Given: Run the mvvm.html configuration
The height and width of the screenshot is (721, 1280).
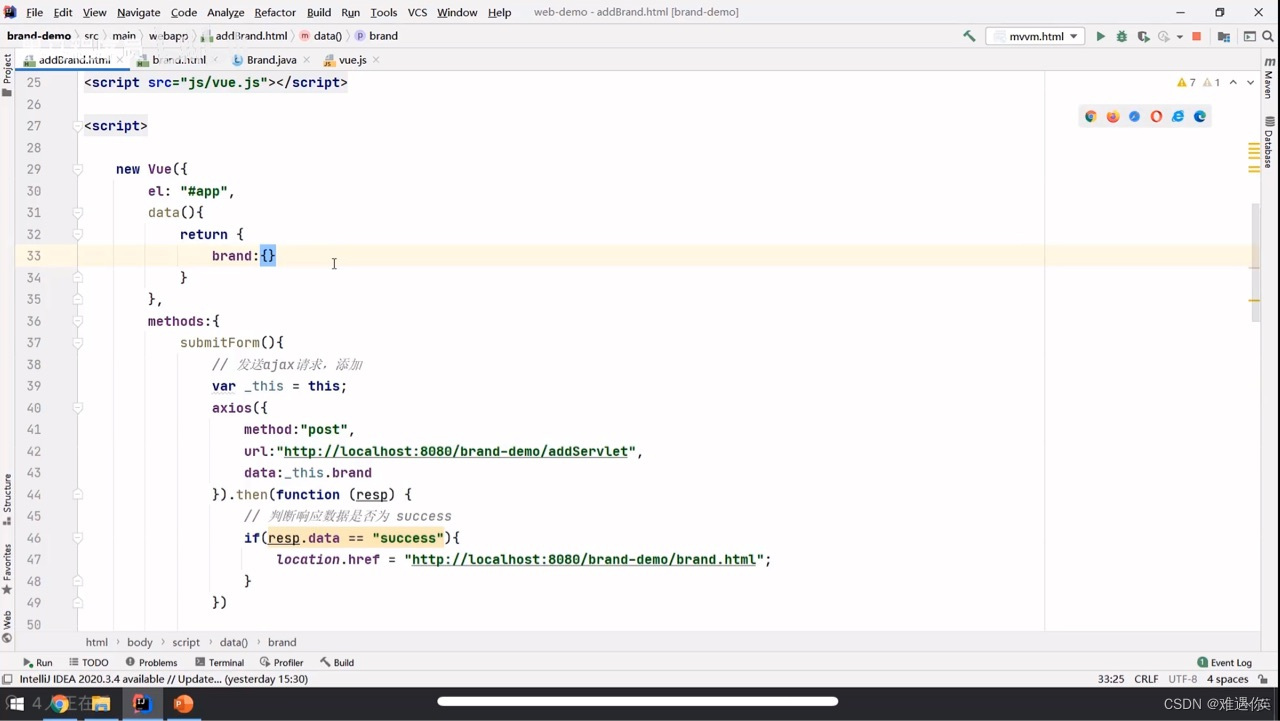Looking at the screenshot, I should click(x=1100, y=36).
